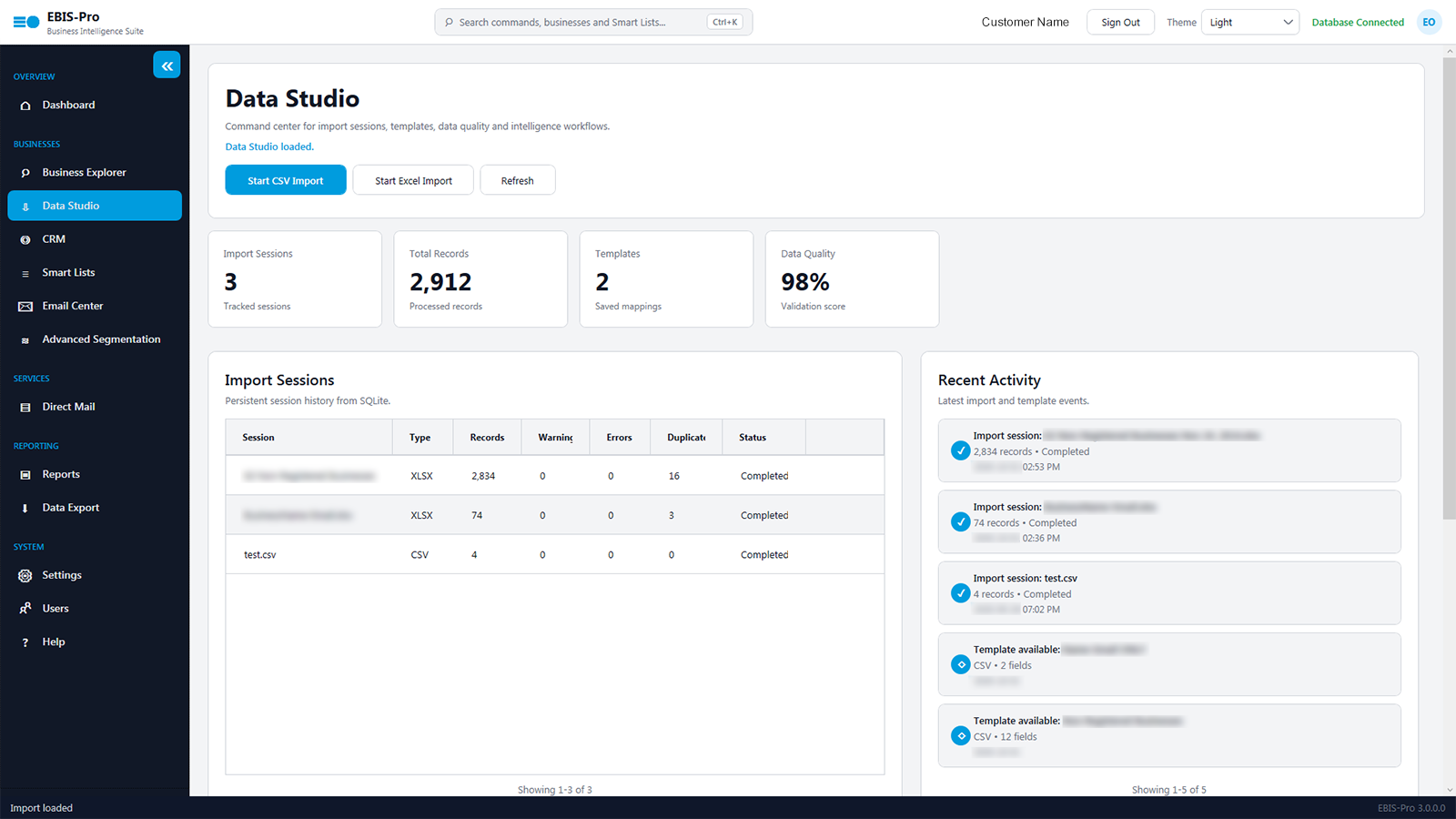Click the page vertical scrollbar
This screenshot has height=819, width=1456.
click(1450, 289)
